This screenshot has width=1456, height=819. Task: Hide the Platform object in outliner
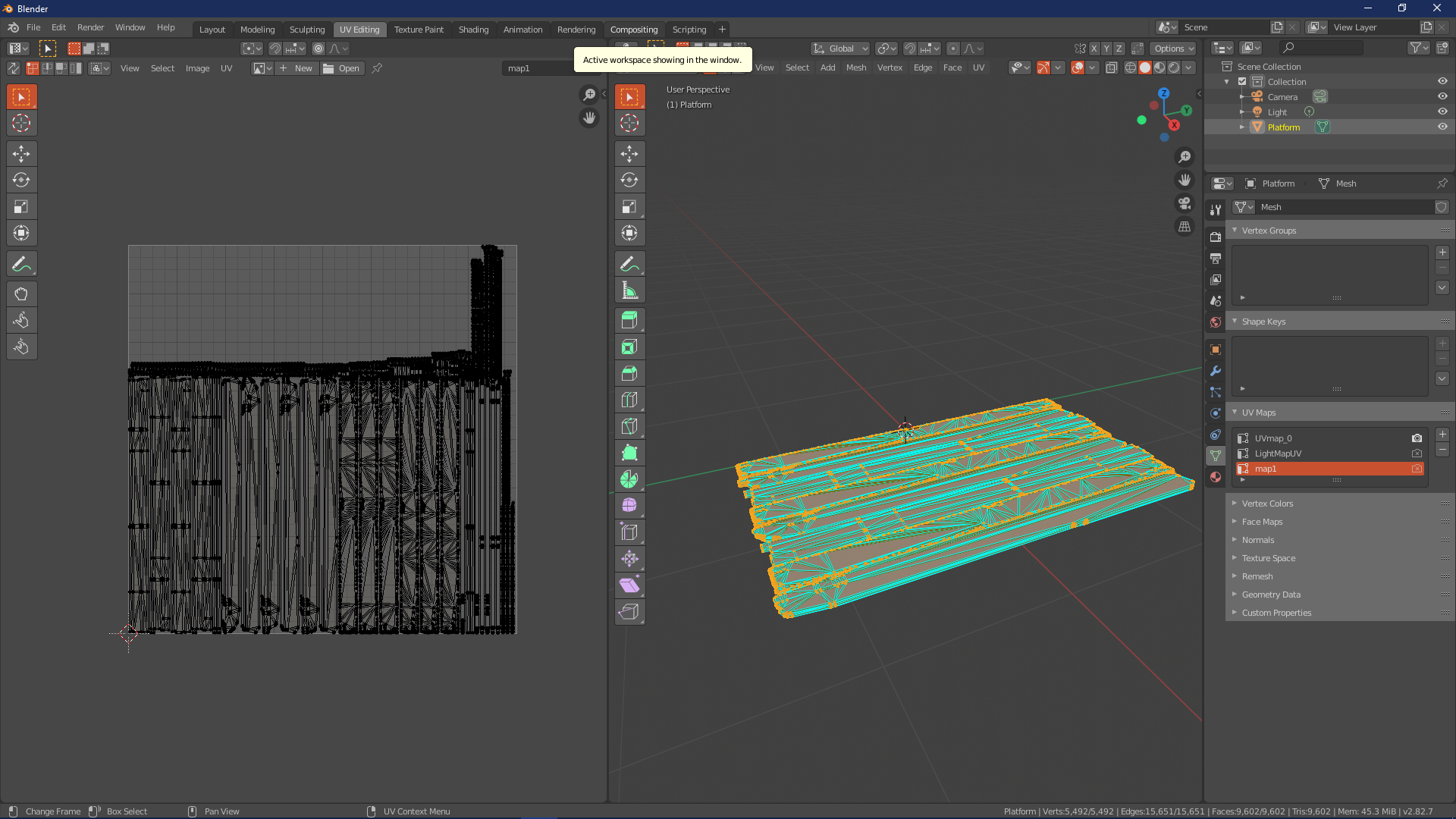[1442, 127]
